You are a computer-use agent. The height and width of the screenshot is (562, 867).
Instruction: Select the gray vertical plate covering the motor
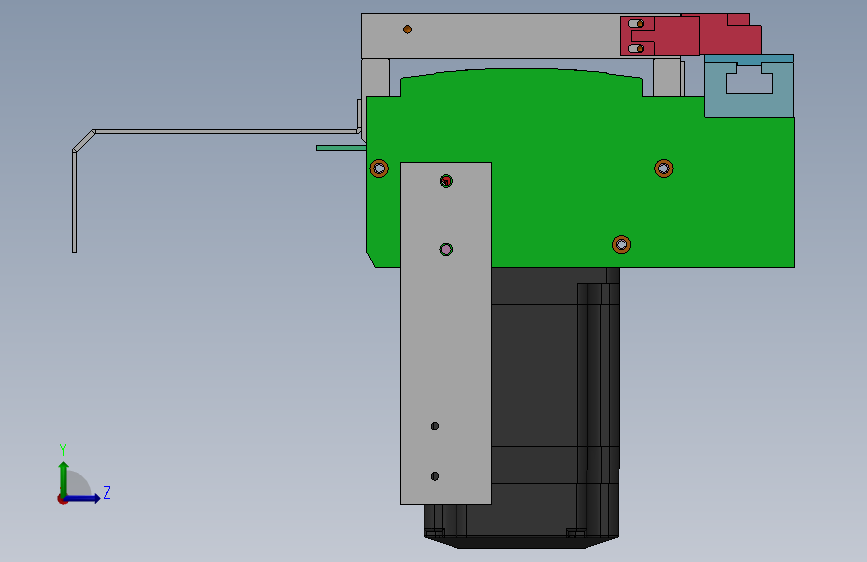446,334
